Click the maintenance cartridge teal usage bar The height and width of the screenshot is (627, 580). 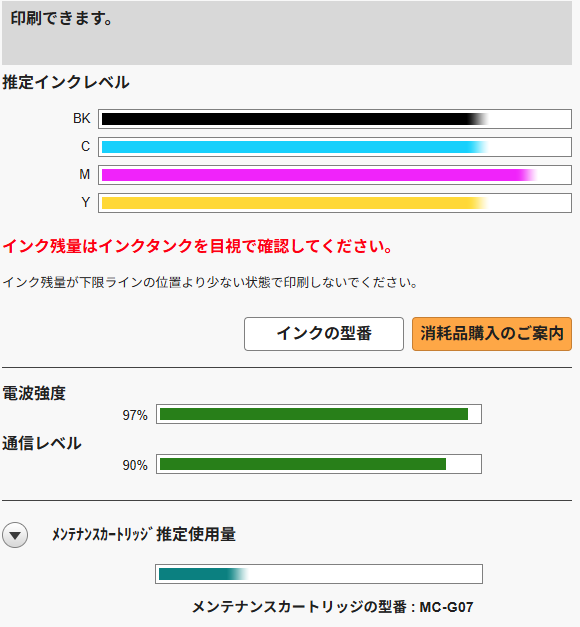(319, 574)
